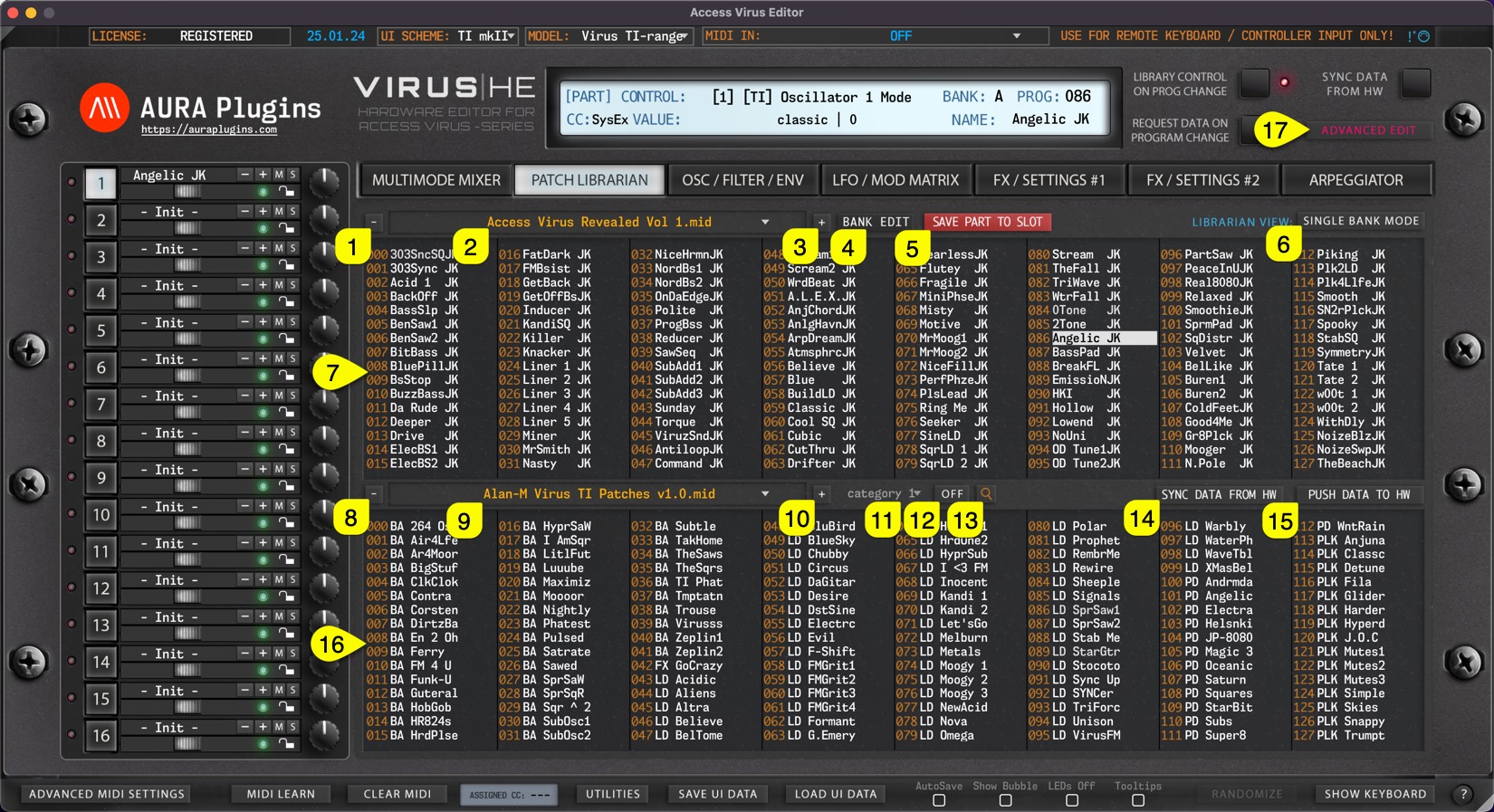Click SAVE PART TO SLOT button

[987, 222]
